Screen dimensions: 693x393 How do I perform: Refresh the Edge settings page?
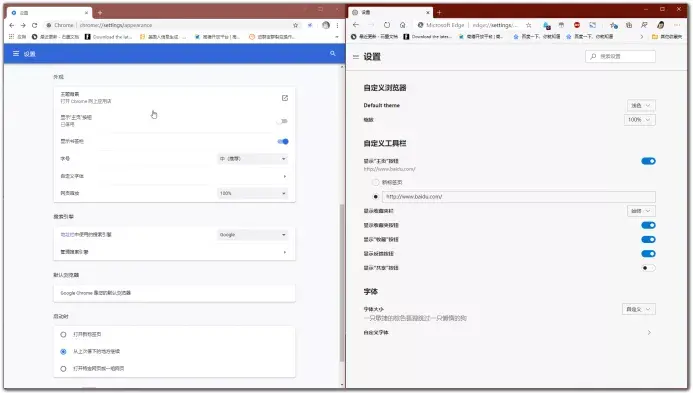pyautogui.click(x=387, y=25)
